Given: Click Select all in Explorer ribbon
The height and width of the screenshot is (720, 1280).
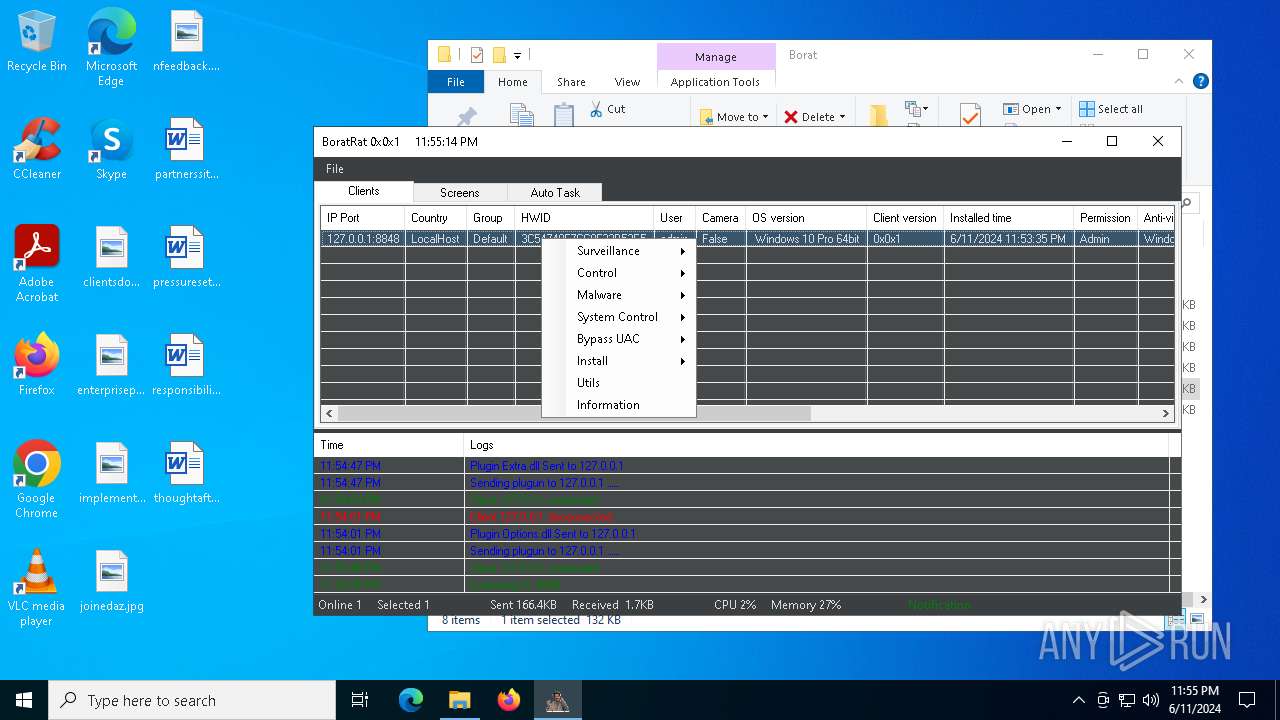Looking at the screenshot, I should pos(1111,109).
